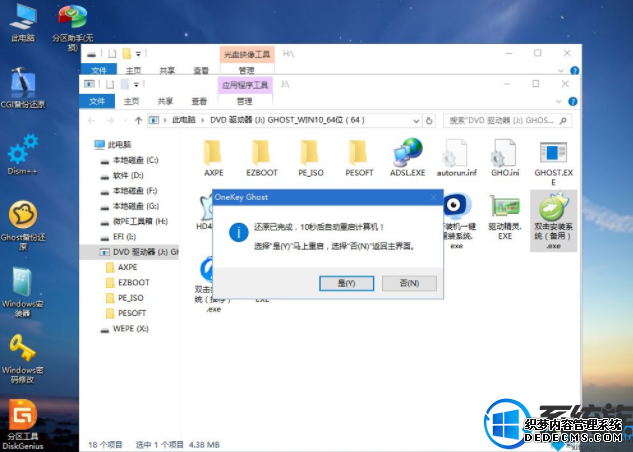
Task: Open the Windows安装器 desktop icon
Action: click(x=23, y=291)
